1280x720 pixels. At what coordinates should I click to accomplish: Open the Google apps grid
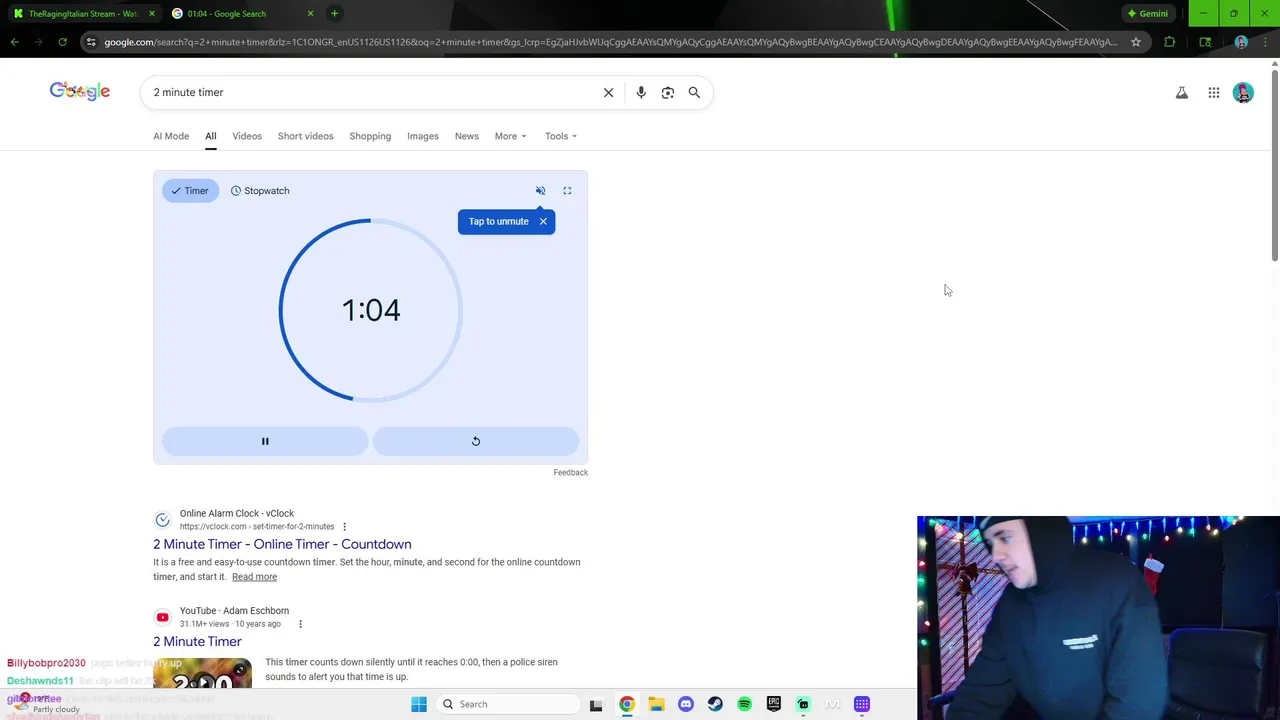pyautogui.click(x=1213, y=93)
